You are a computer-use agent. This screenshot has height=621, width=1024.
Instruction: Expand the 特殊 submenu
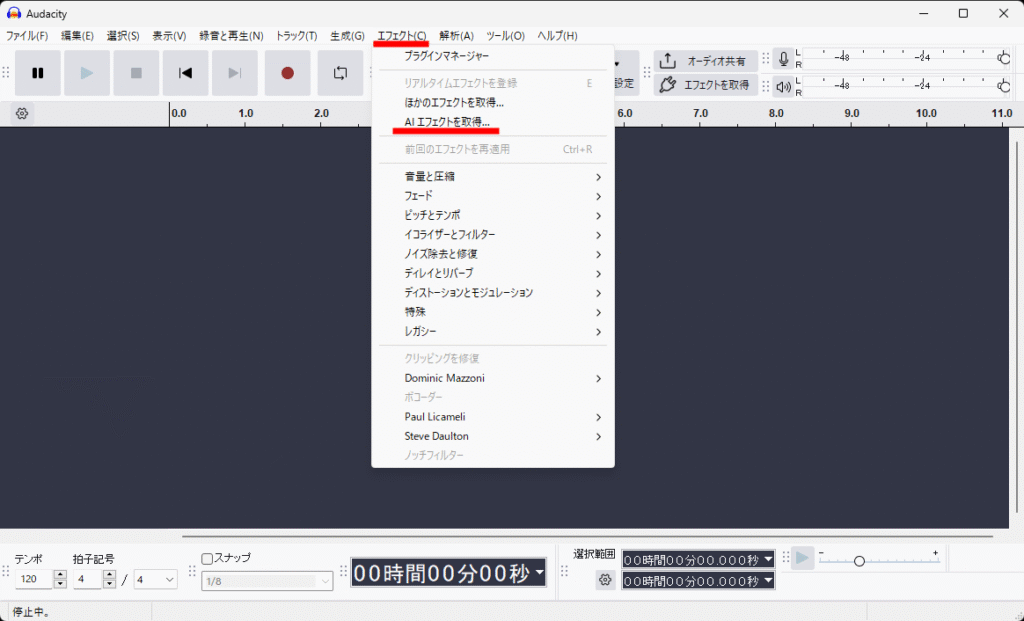(x=492, y=312)
